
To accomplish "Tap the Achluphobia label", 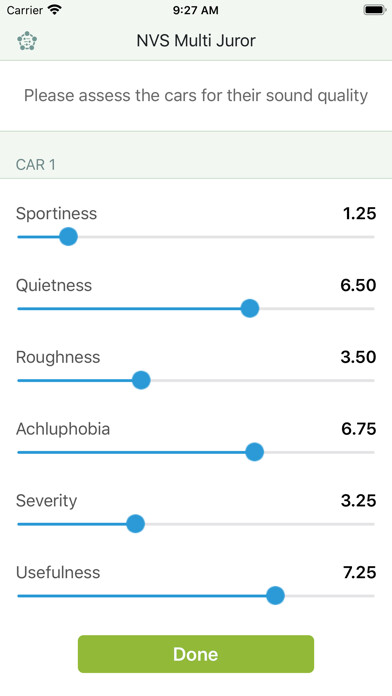I will coord(63,429).
